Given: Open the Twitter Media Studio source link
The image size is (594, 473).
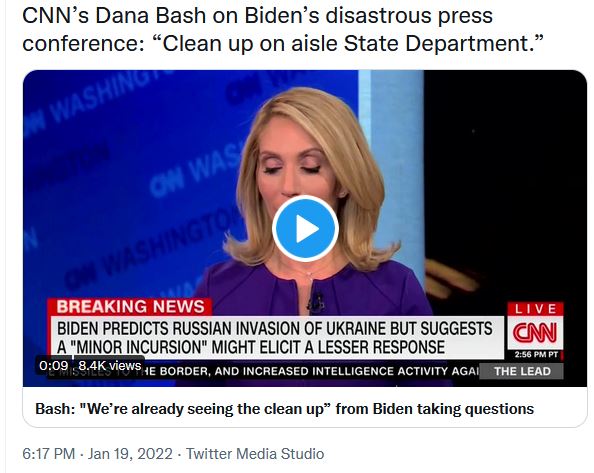Looking at the screenshot, I should [x=255, y=454].
